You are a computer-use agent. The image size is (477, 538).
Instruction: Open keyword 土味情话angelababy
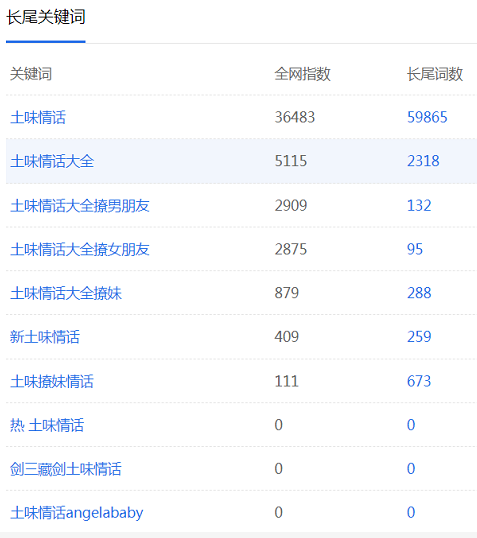pyautogui.click(x=77, y=513)
